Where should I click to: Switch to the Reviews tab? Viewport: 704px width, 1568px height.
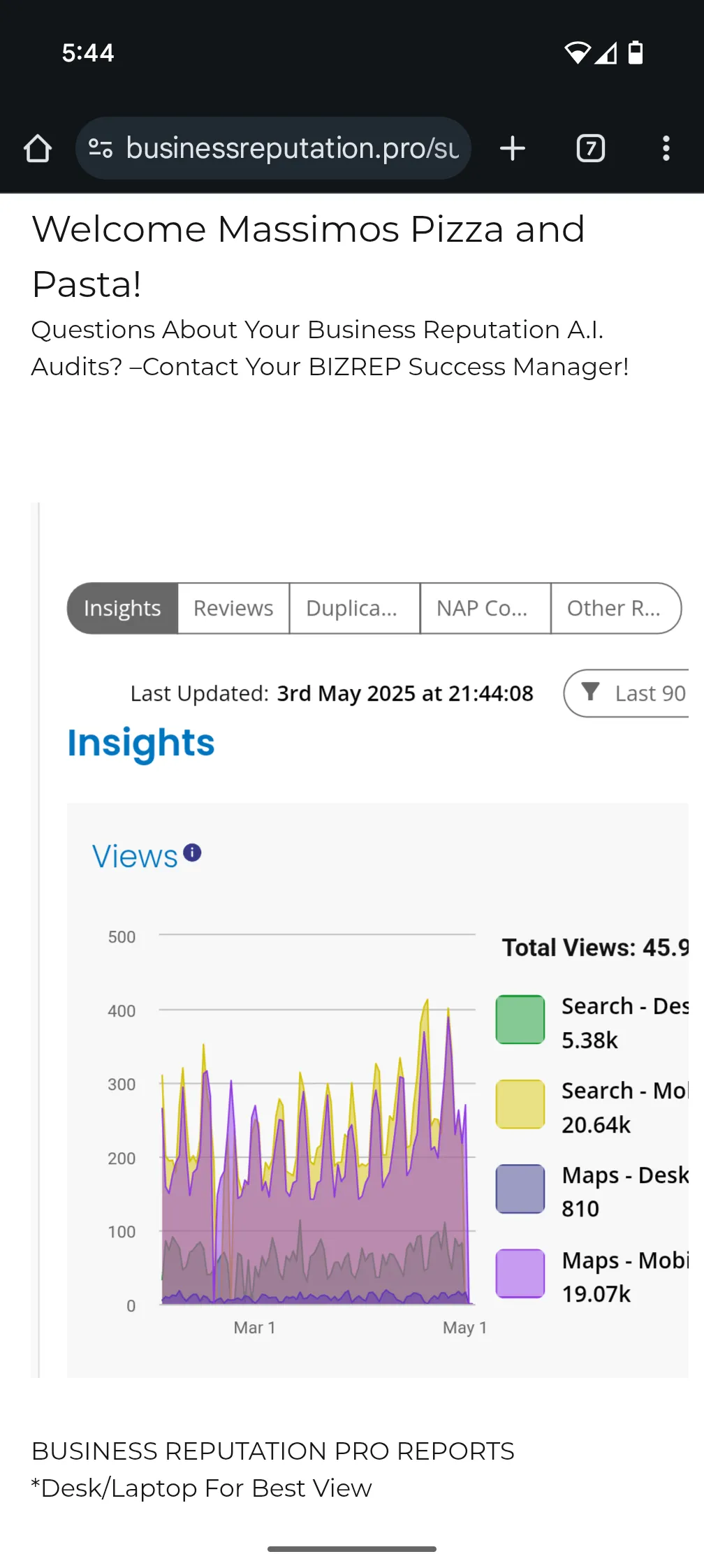(233, 608)
